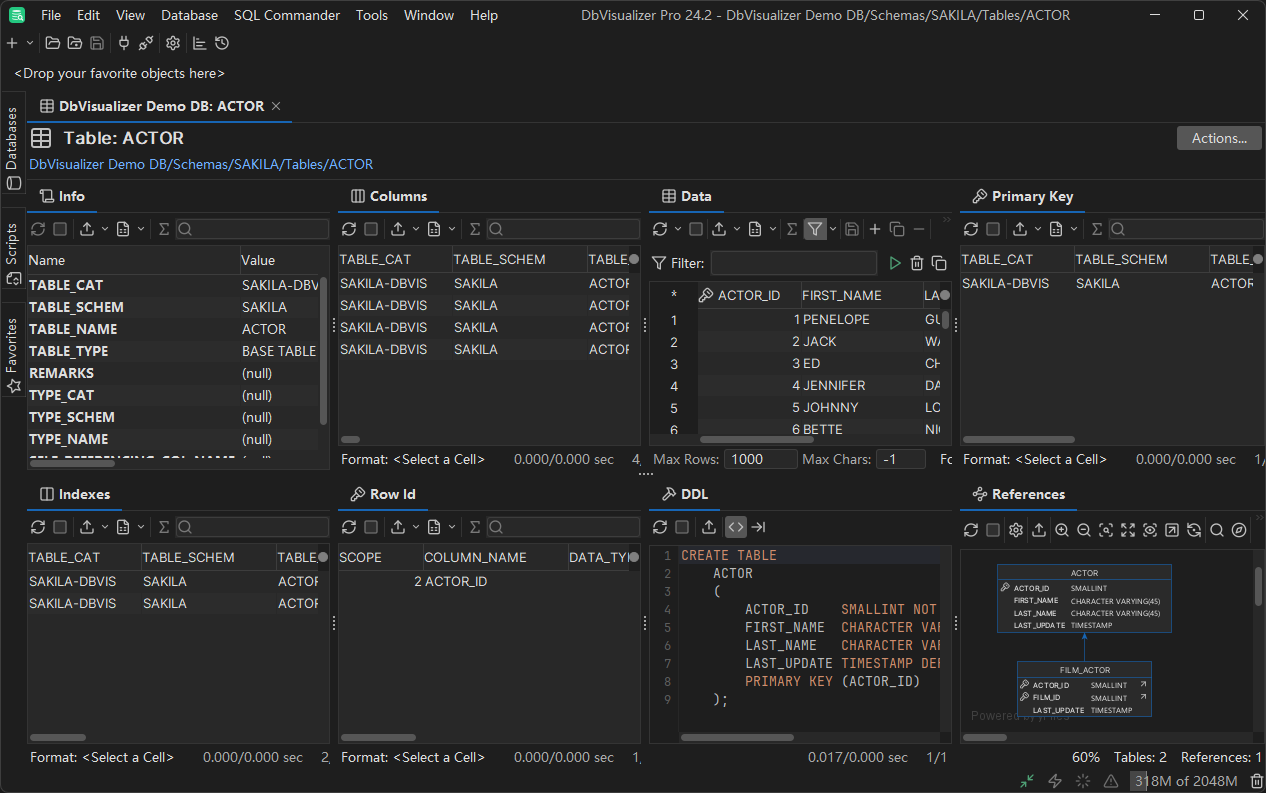Add a new row in Data panel

click(875, 229)
